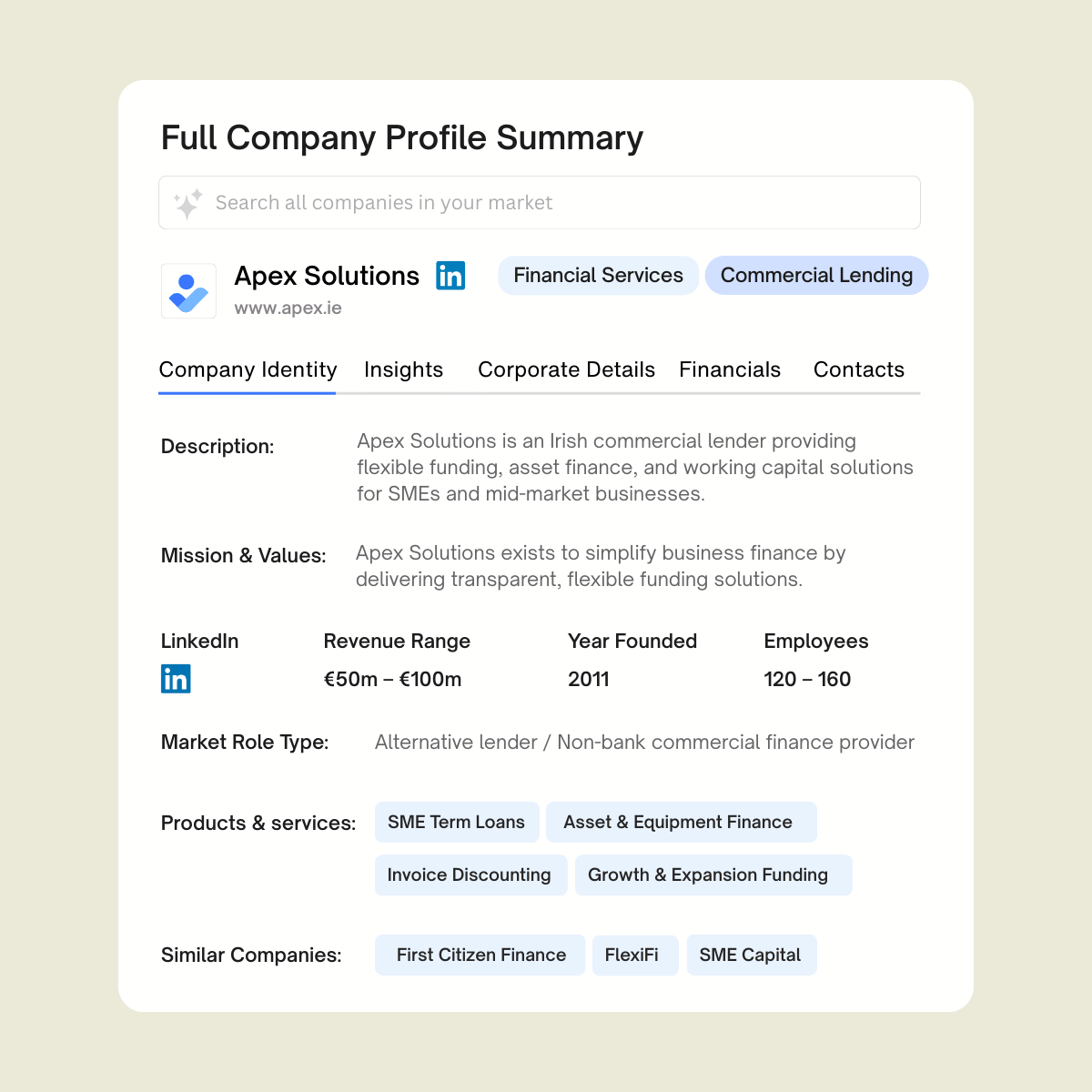Click the AI sparkle search icon
Screen dimensions: 1092x1092
[187, 204]
